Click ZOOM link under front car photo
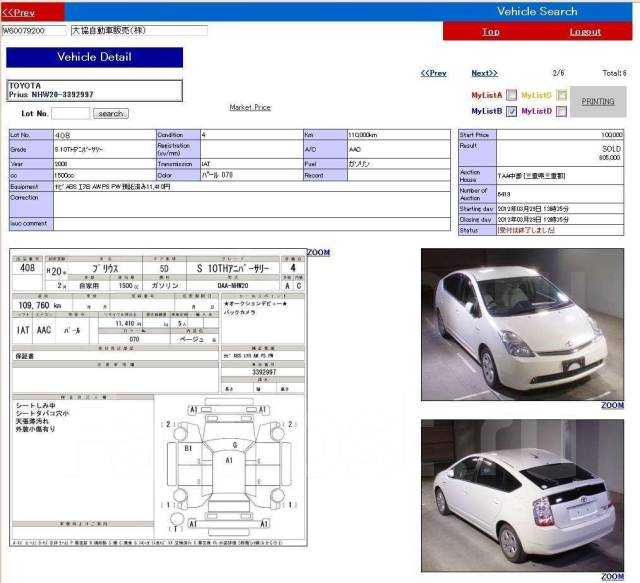 612,405
